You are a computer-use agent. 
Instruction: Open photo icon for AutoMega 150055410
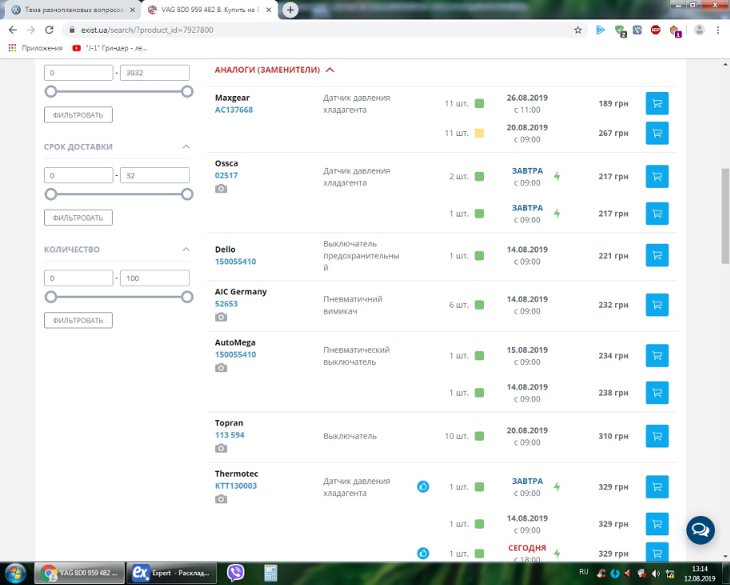tap(221, 368)
